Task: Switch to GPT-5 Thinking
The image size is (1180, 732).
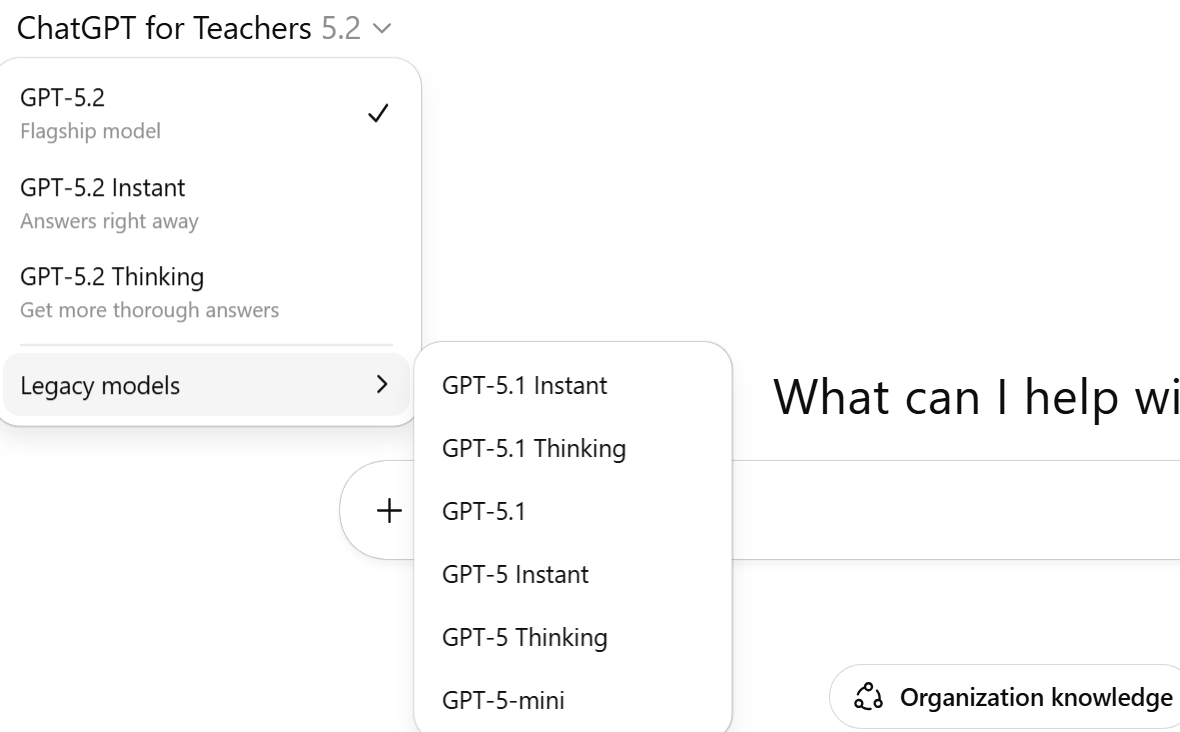Action: coord(524,638)
